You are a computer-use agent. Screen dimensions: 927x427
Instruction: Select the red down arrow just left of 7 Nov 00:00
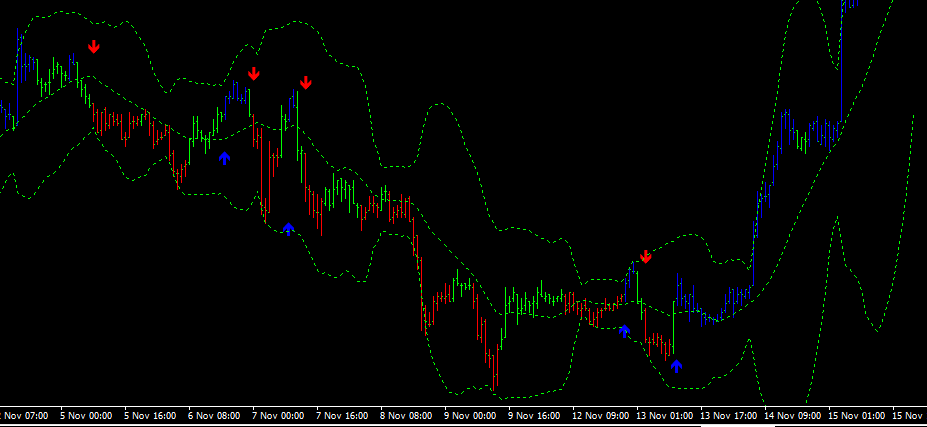click(x=254, y=73)
